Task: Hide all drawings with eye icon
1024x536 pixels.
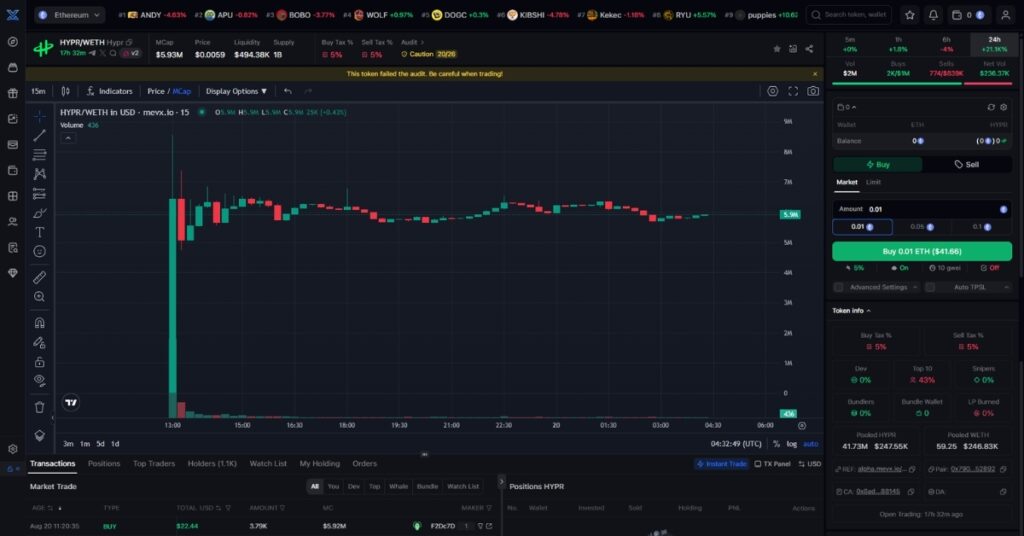Action: (x=39, y=381)
